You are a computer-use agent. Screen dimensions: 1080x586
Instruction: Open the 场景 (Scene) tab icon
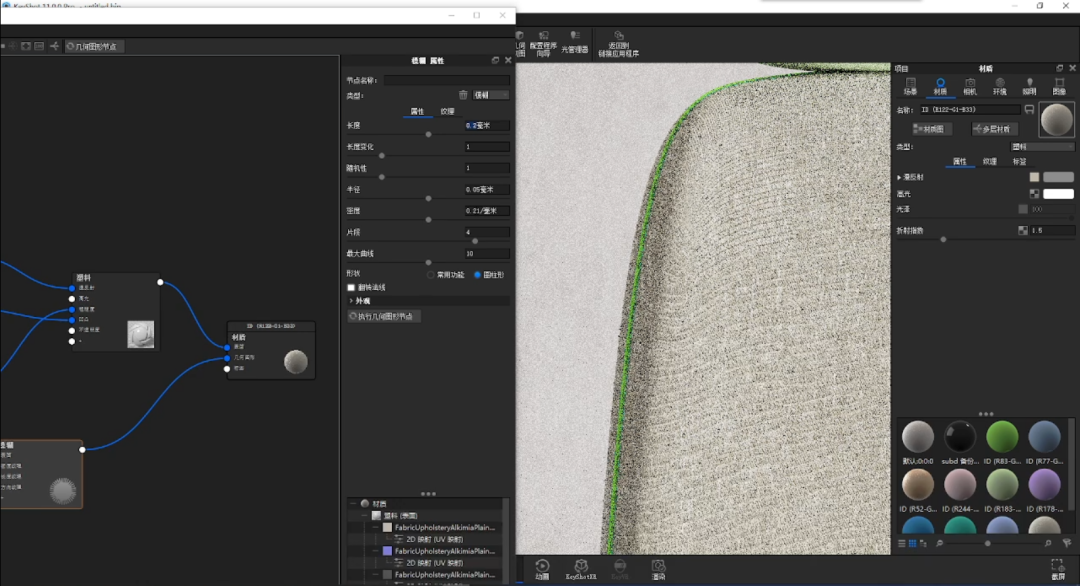pyautogui.click(x=911, y=87)
